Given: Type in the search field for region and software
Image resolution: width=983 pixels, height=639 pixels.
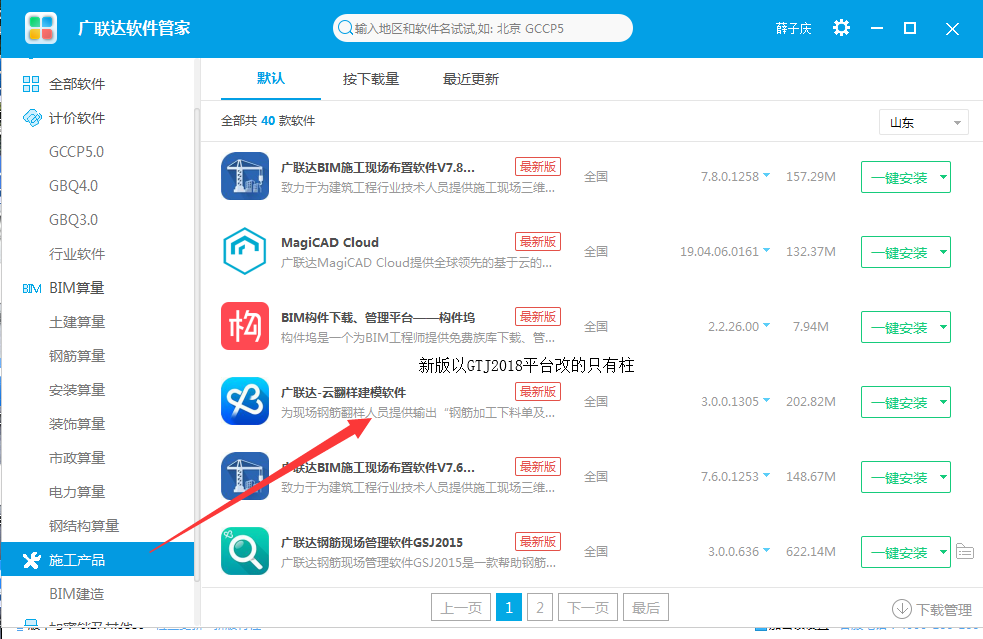Looking at the screenshot, I should coord(483,28).
